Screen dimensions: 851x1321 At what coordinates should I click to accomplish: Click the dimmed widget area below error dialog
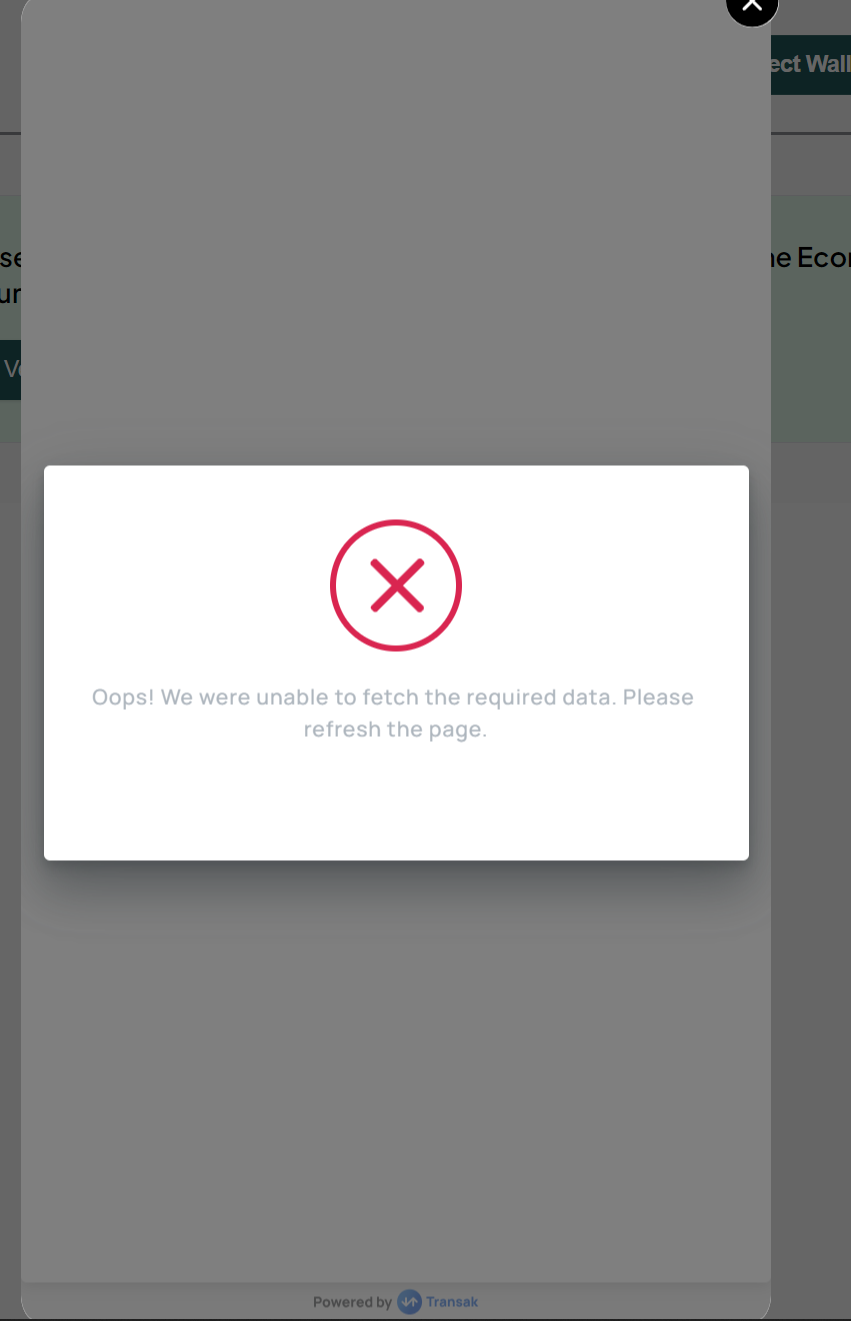point(396,1070)
